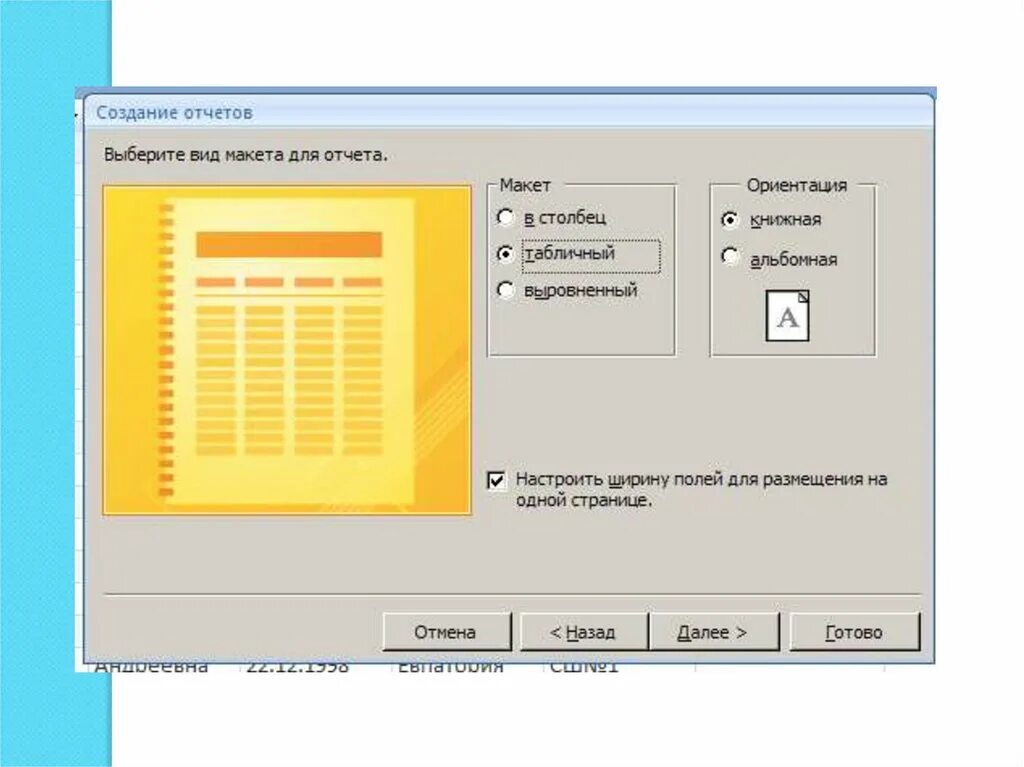Image resolution: width=1024 pixels, height=767 pixels.
Task: Select the "в столбец" layout option
Action: [x=505, y=217]
